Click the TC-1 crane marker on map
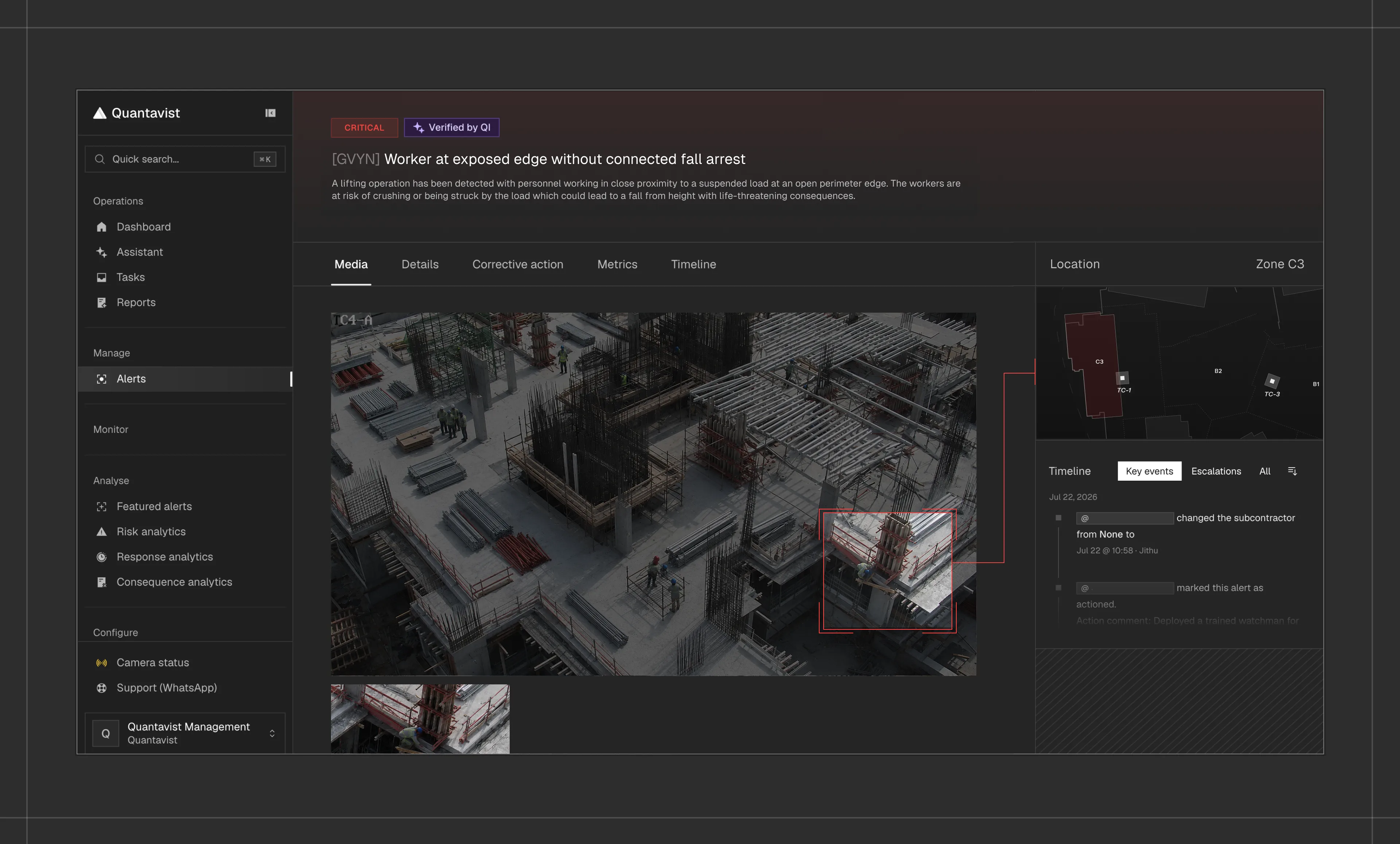 [x=1122, y=378]
